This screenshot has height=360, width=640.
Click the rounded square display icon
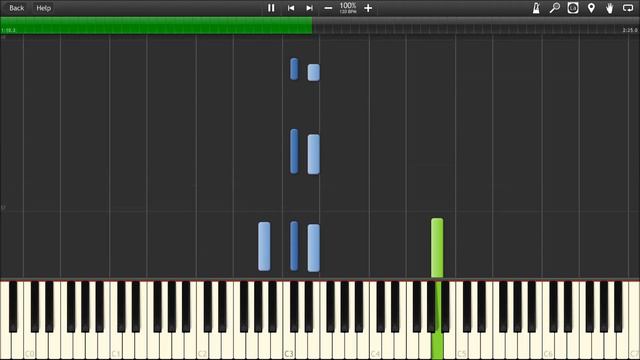pyautogui.click(x=573, y=8)
